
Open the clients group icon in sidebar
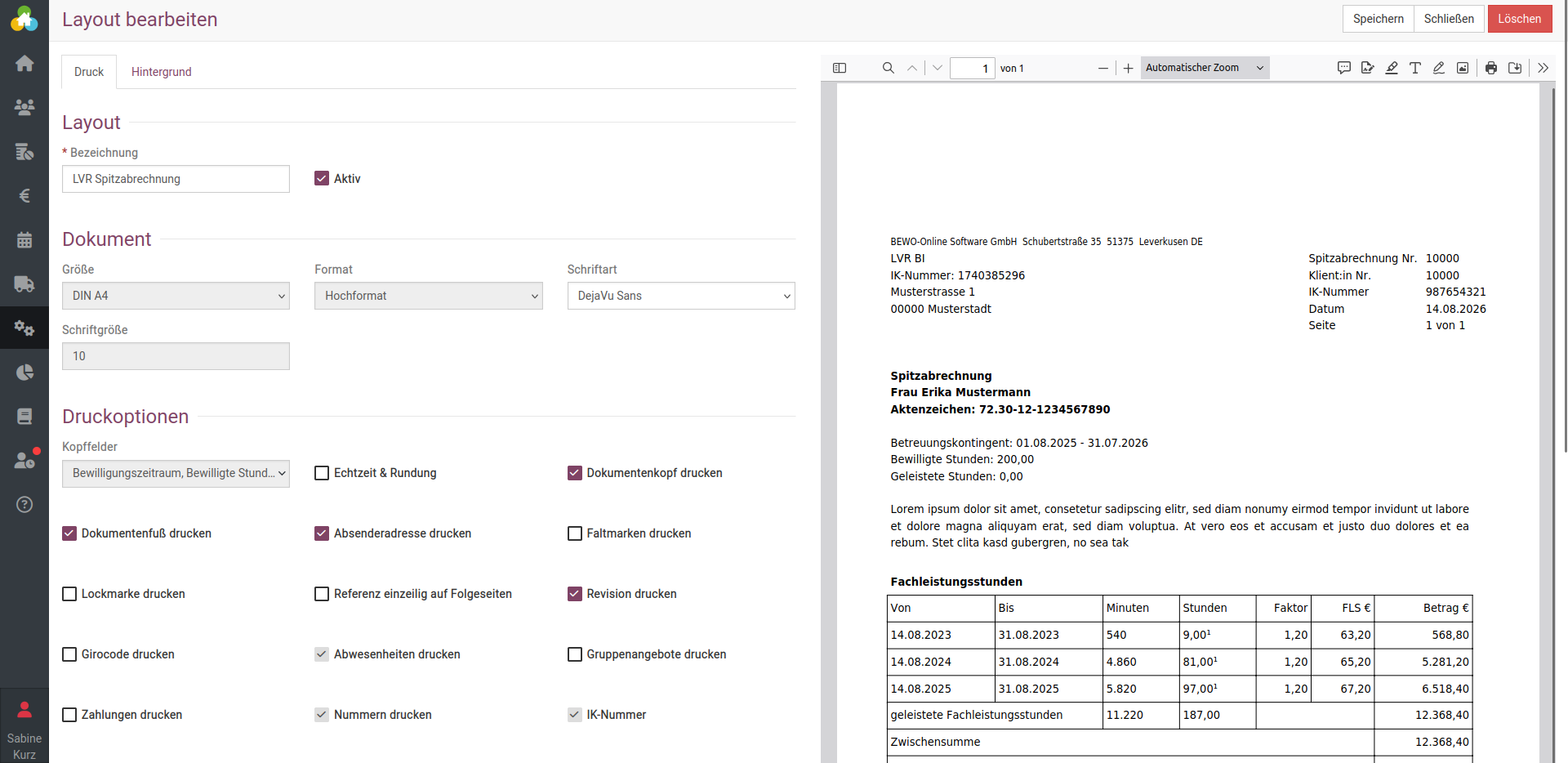(24, 107)
